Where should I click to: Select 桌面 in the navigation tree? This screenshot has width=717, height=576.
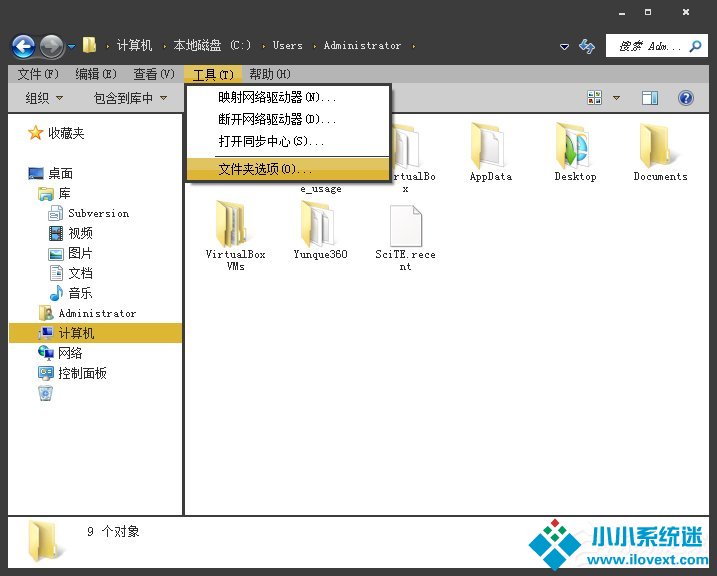click(x=50, y=173)
